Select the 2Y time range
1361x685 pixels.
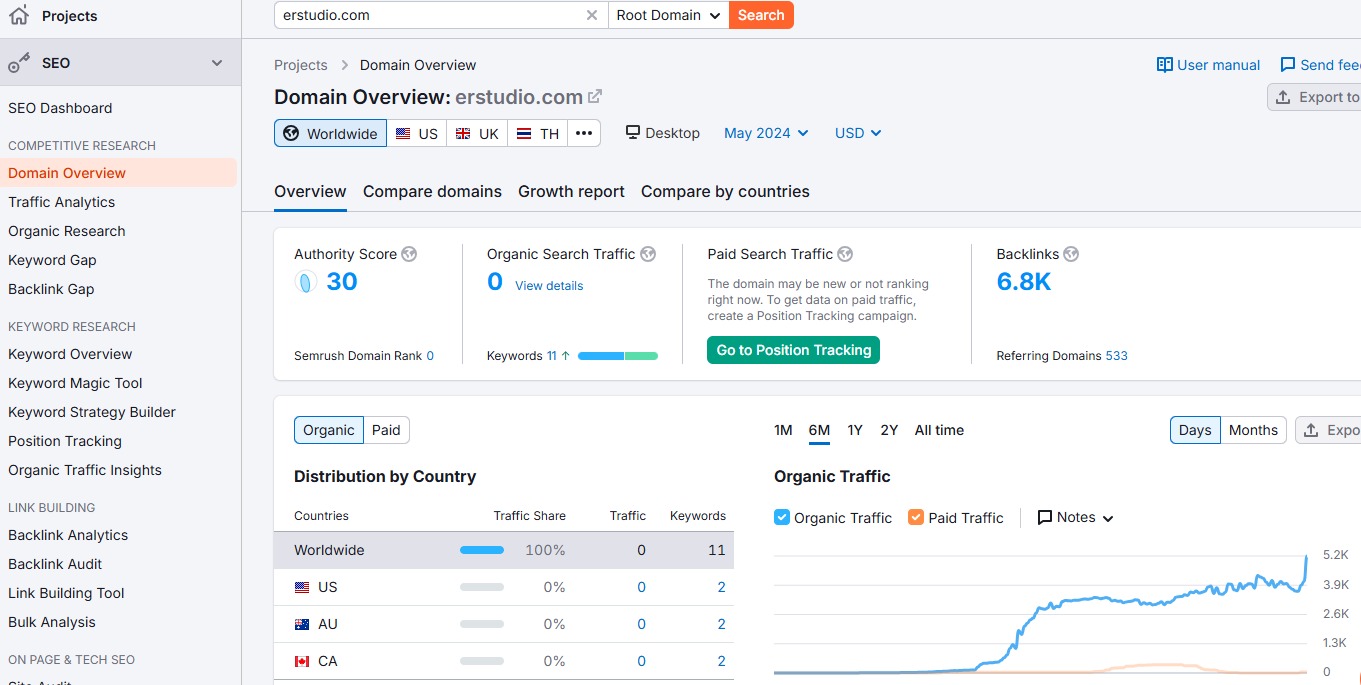889,430
